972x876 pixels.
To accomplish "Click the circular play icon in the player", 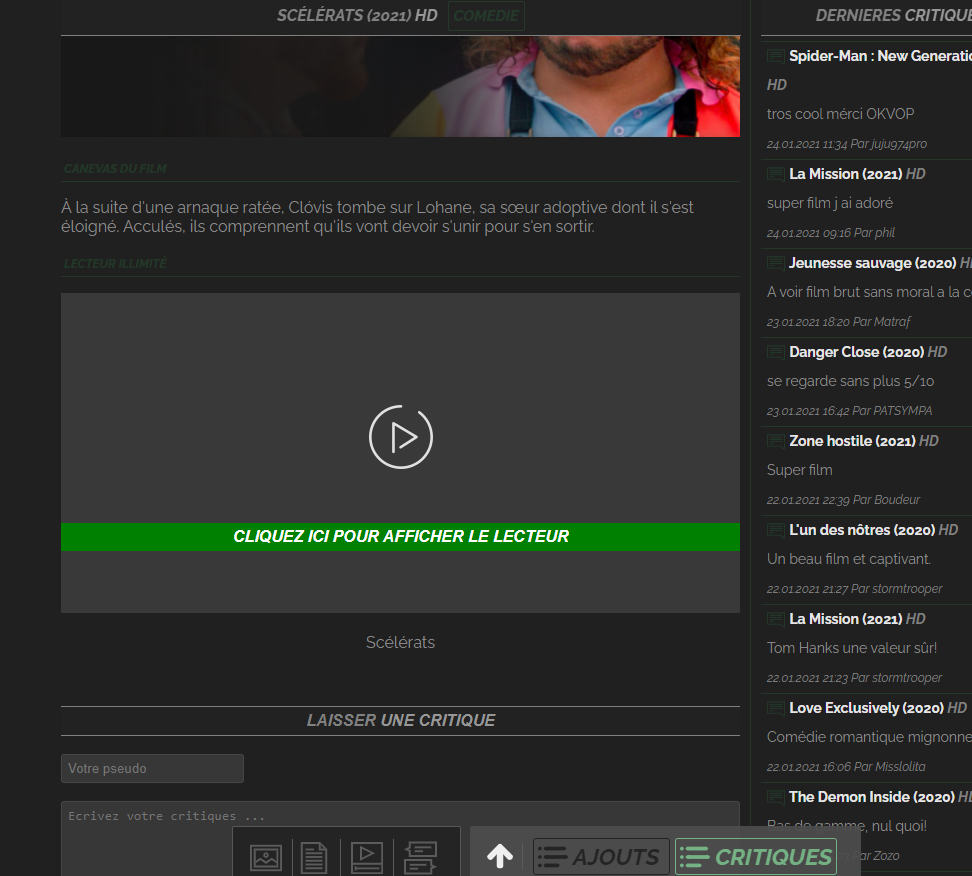I will click(x=400, y=437).
